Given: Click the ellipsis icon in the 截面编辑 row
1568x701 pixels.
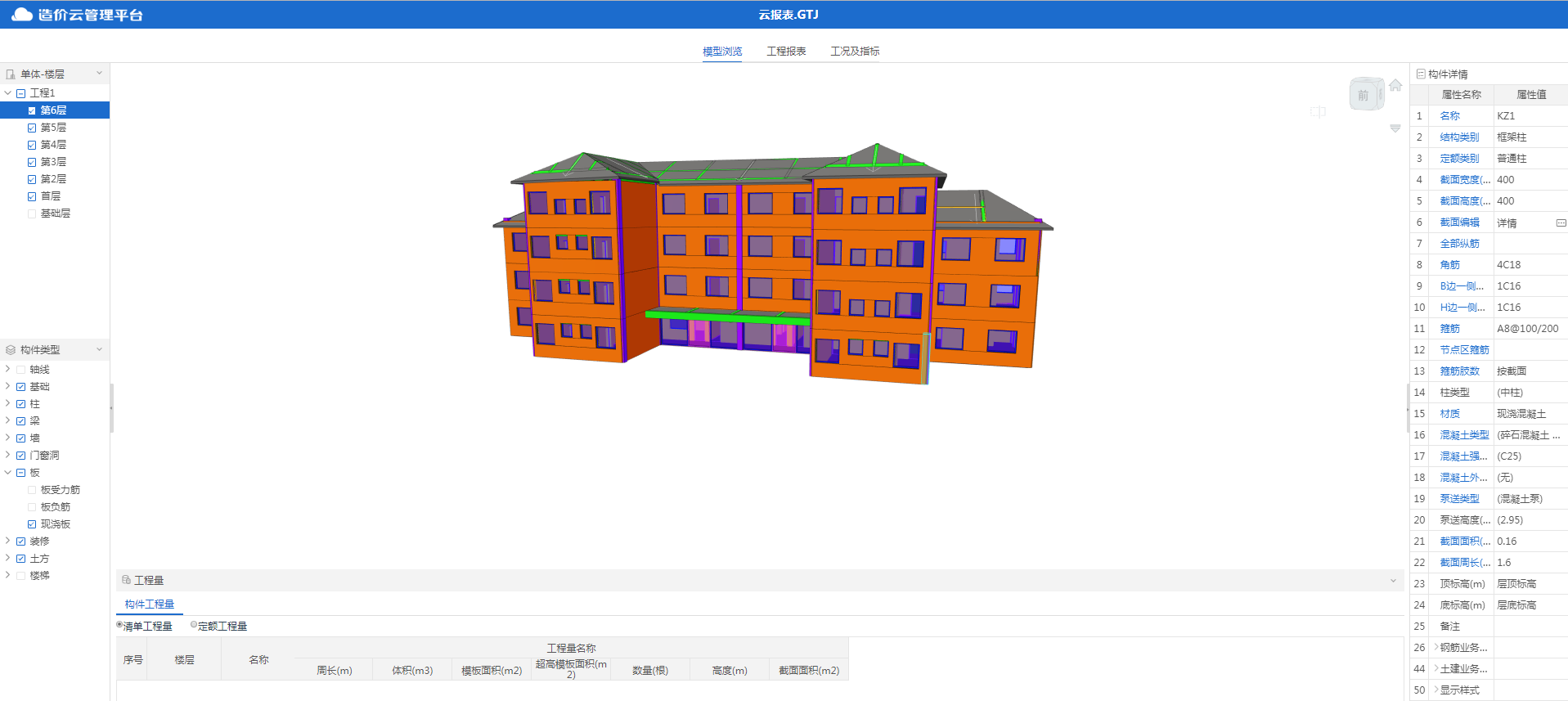Looking at the screenshot, I should 1561,222.
